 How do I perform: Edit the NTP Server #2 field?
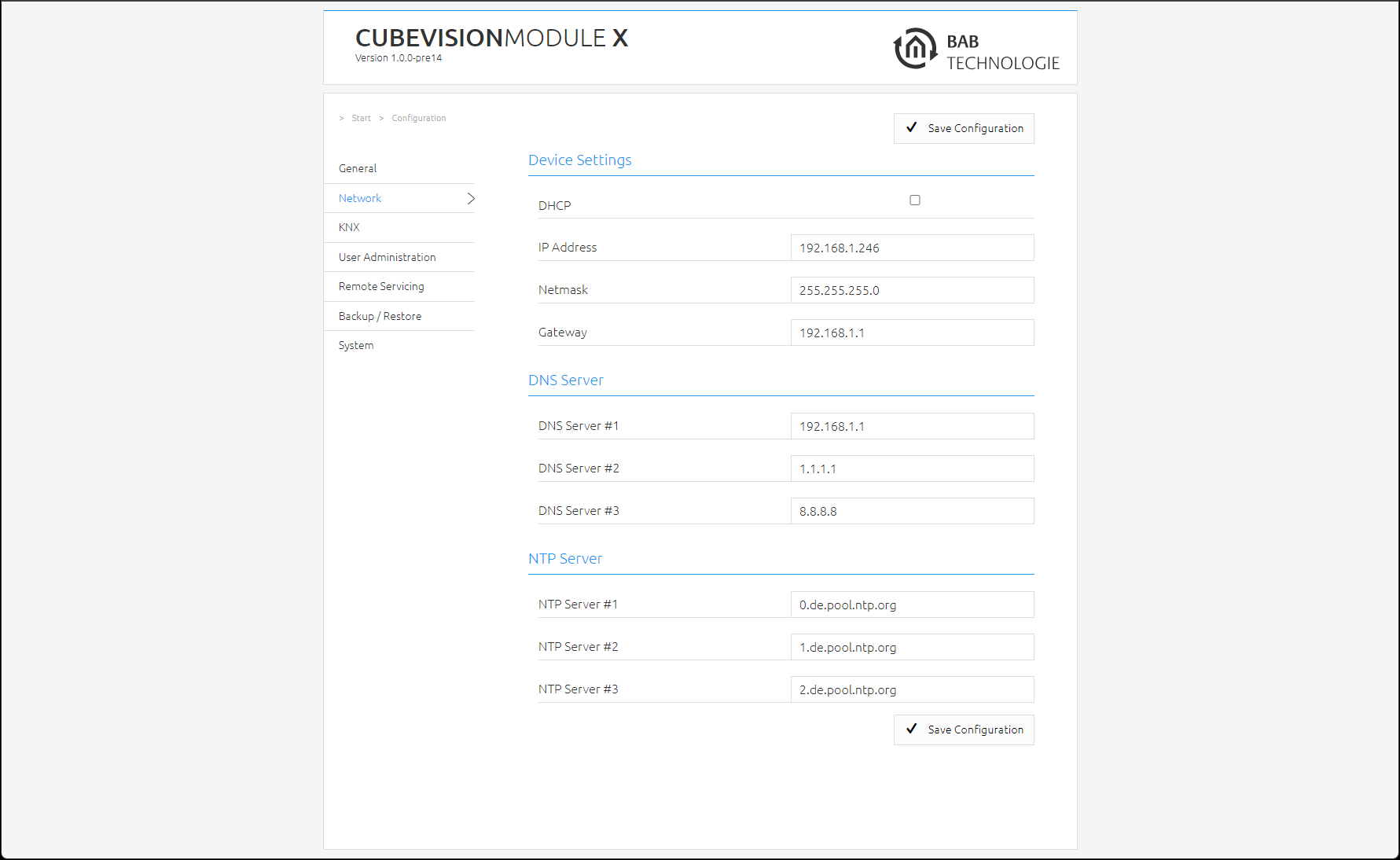coord(912,647)
